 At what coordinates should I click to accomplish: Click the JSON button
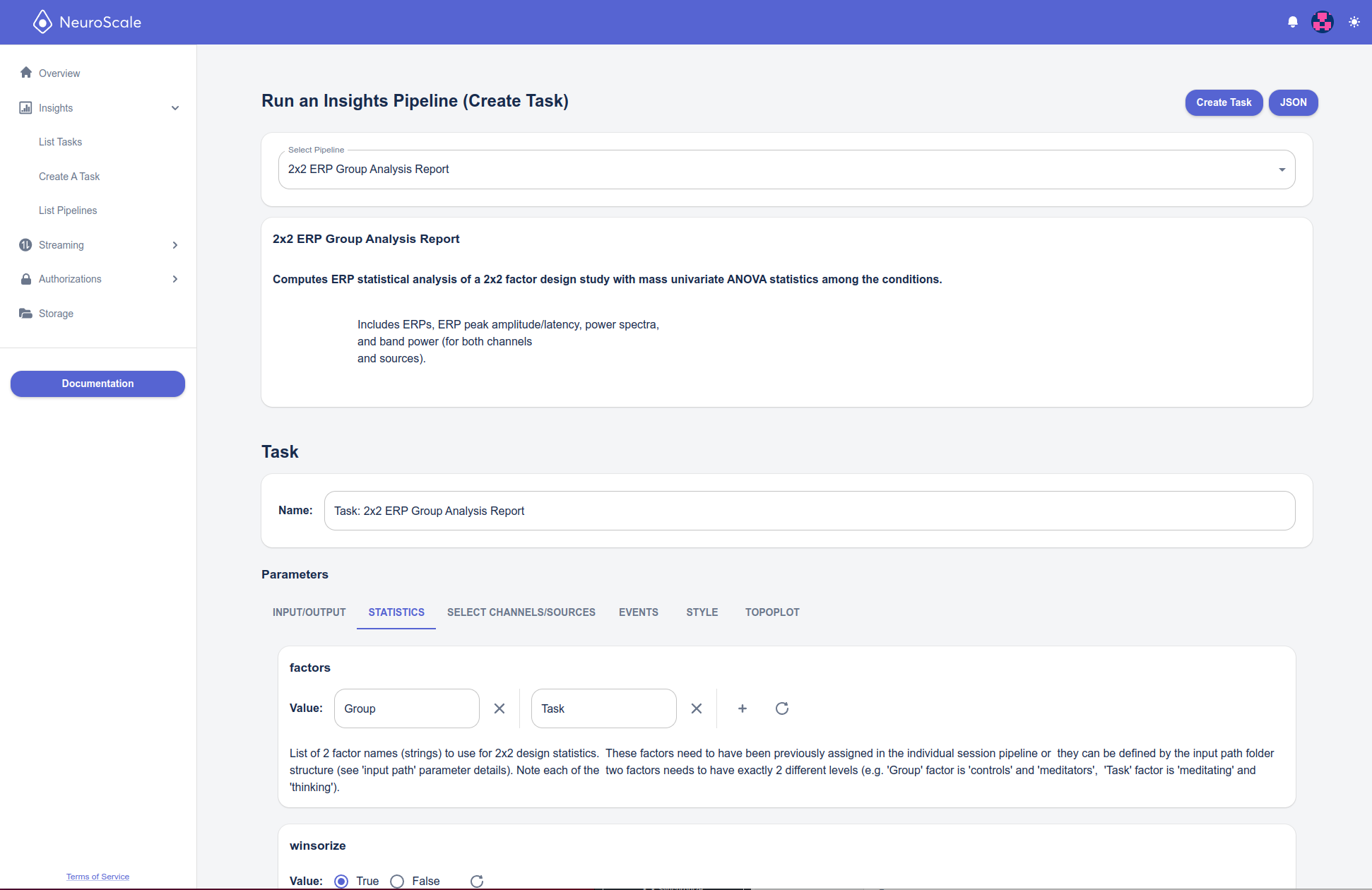[x=1293, y=102]
